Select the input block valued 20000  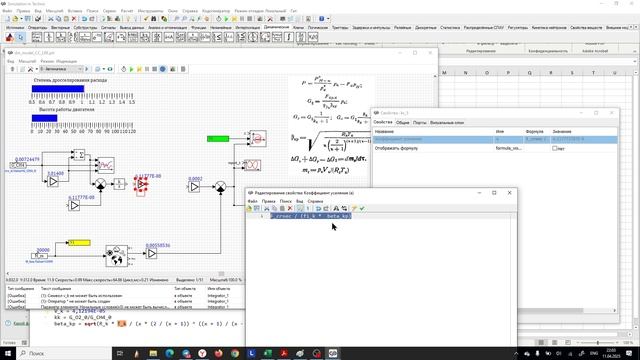40,256
